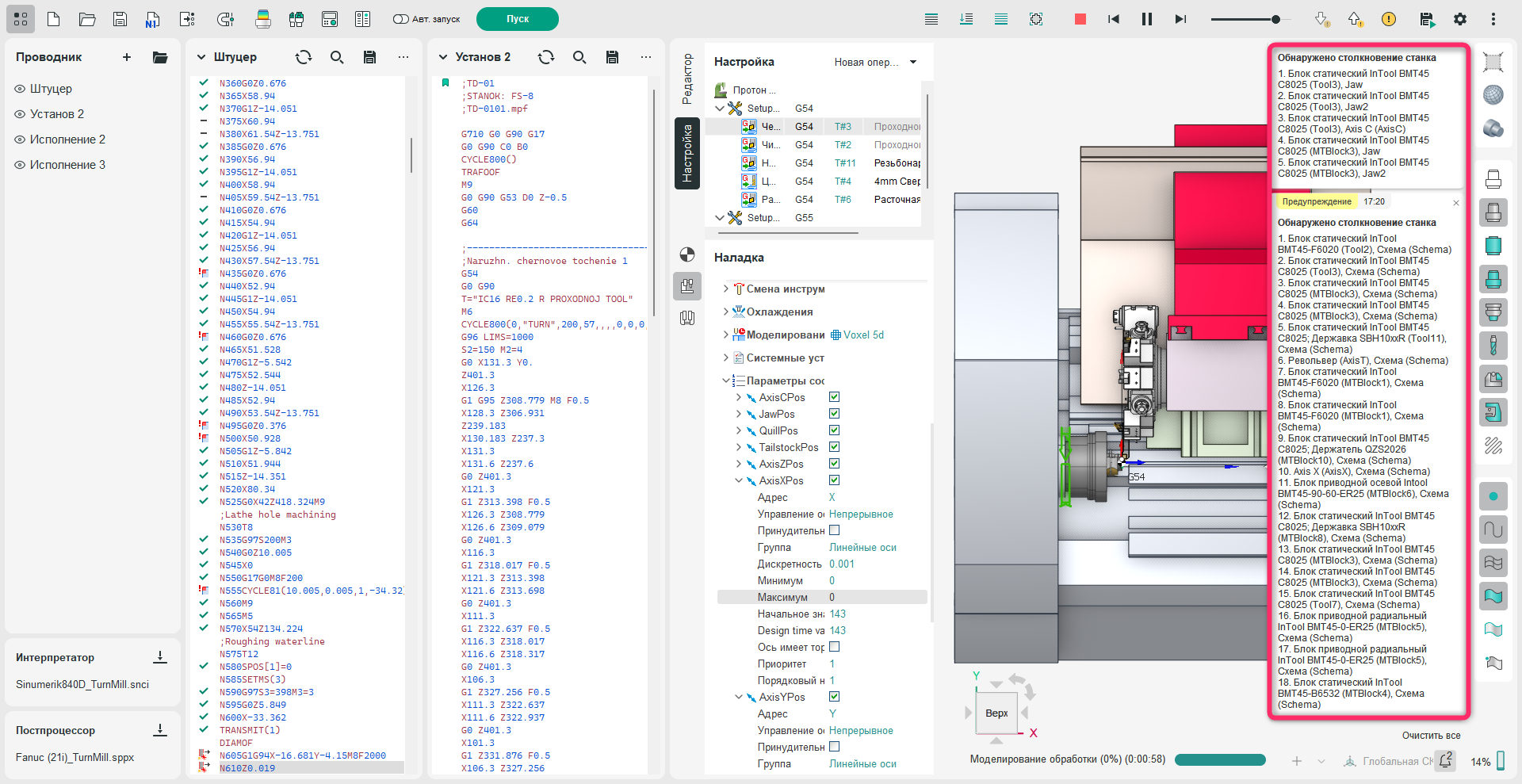
Task: Switch to the Редактор vertical tab
Action: coord(687,79)
